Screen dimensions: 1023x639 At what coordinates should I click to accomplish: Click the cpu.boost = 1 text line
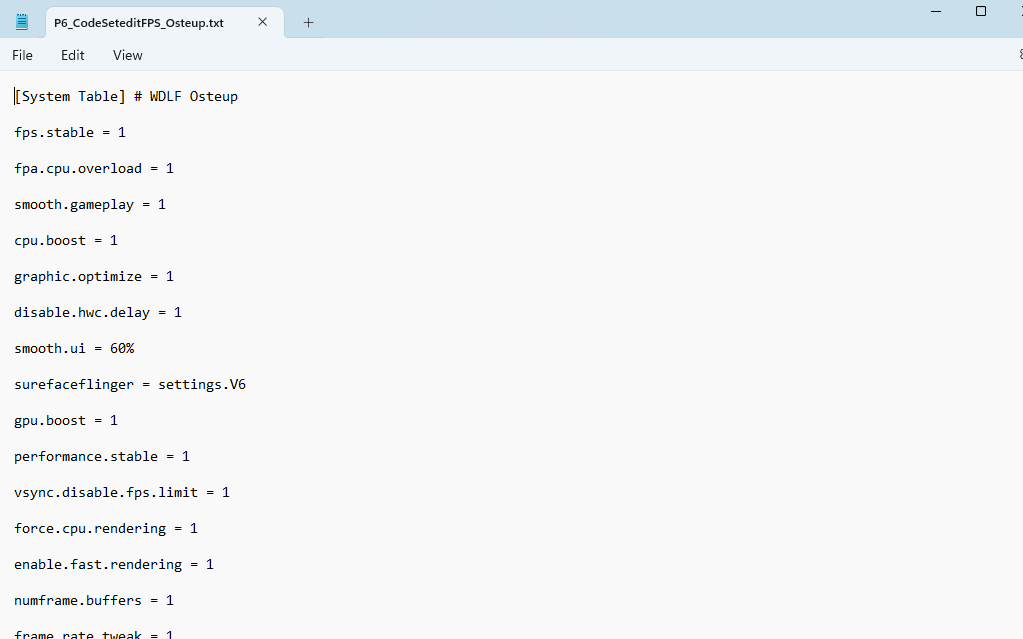pos(66,241)
